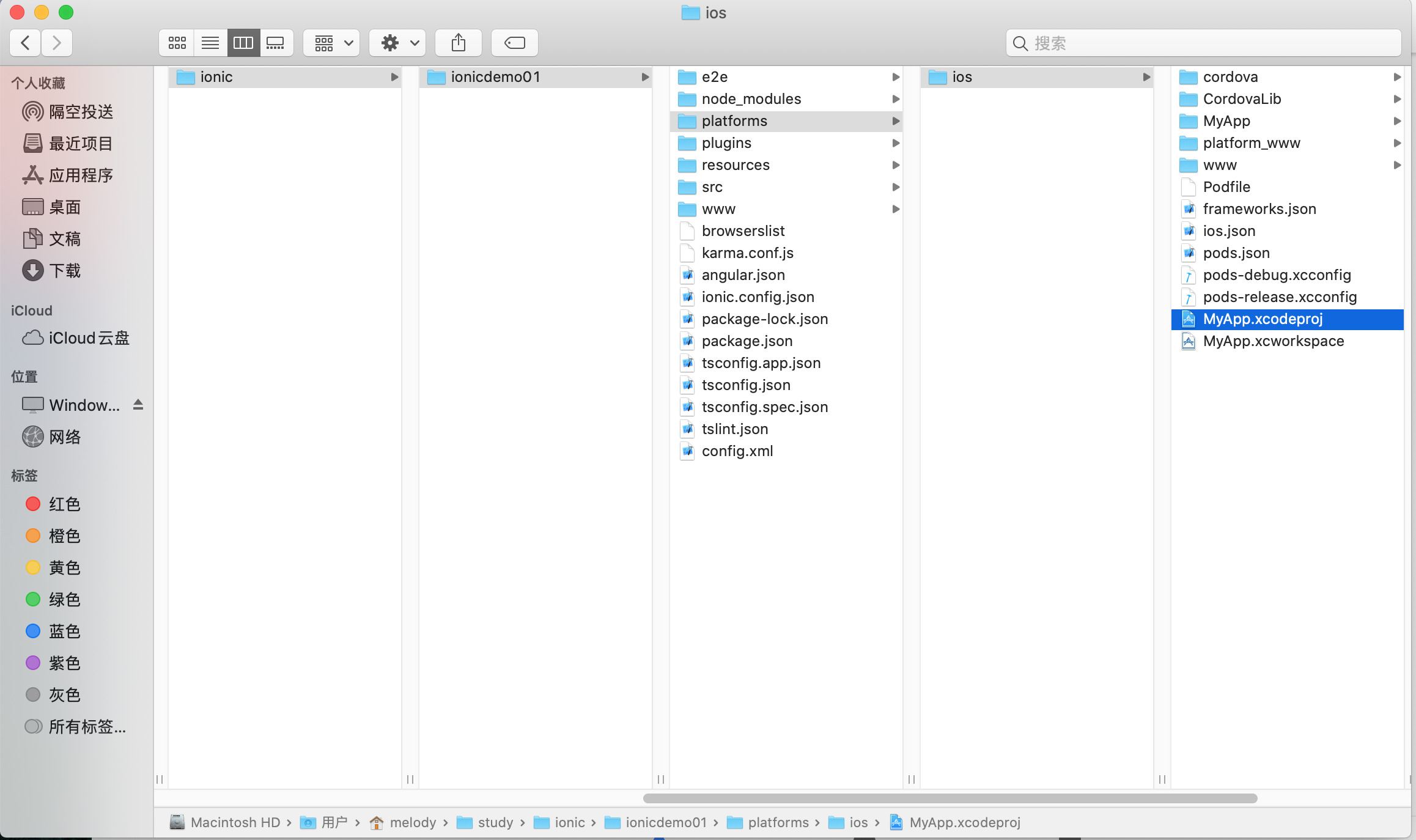Go forward with the right arrow button
This screenshot has height=840, width=1416.
(x=57, y=43)
